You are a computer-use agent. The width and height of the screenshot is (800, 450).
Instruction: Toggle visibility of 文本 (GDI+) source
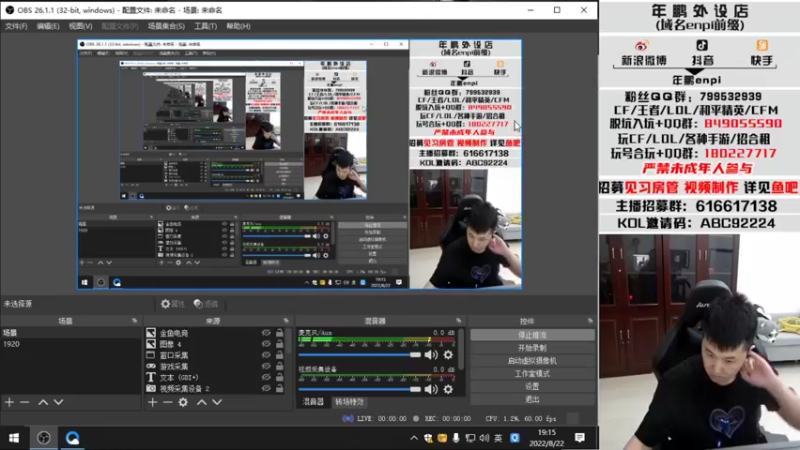pos(266,377)
